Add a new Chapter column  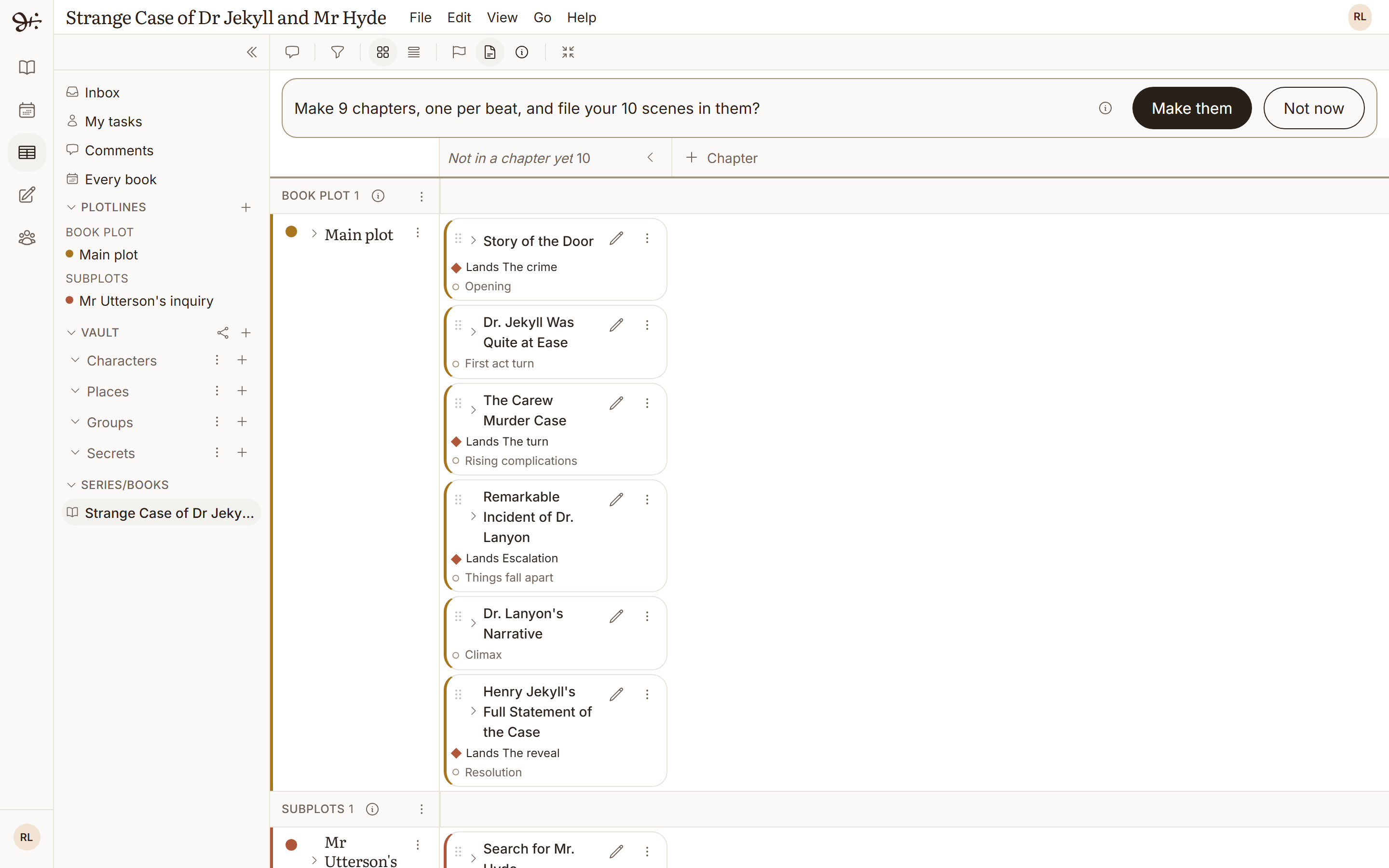coord(722,158)
